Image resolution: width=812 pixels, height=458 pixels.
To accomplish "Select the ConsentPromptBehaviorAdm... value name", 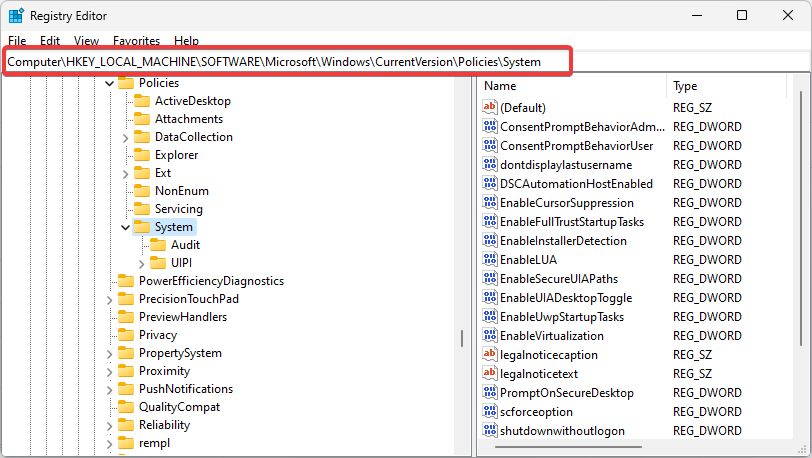I will click(582, 126).
